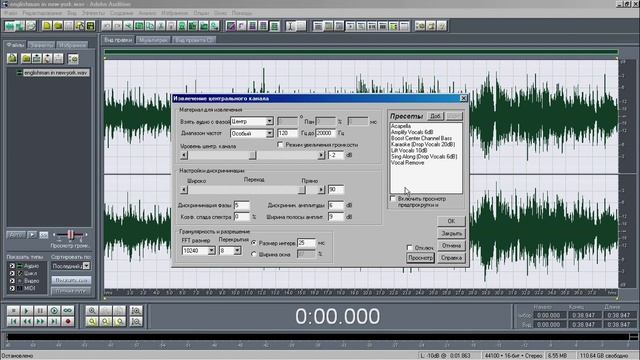Click the Files panel preview play button
The width and height of the screenshot is (640, 360).
[32, 235]
